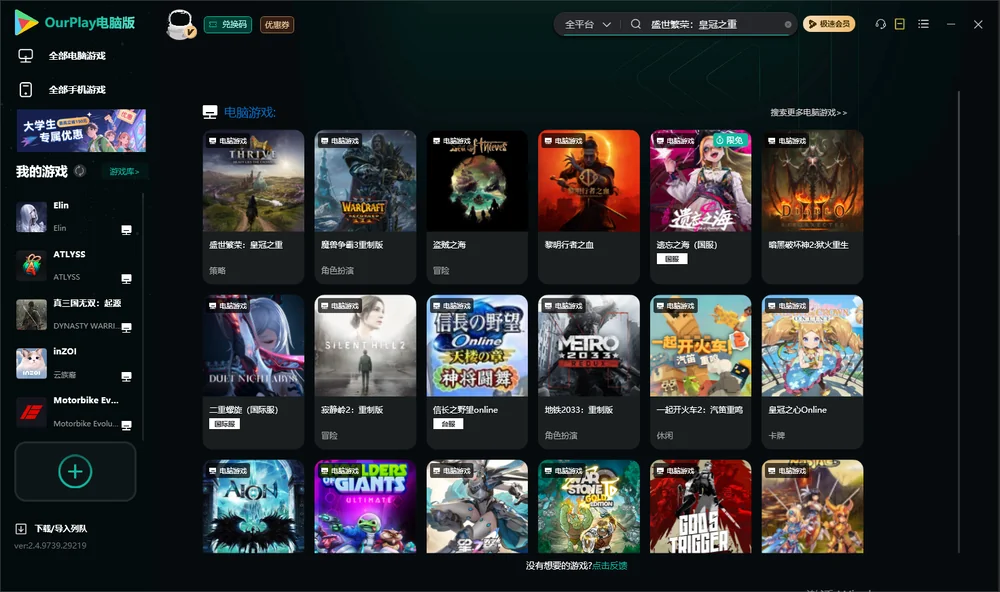Click the 限免 badge on 遗忘之海

(730, 140)
